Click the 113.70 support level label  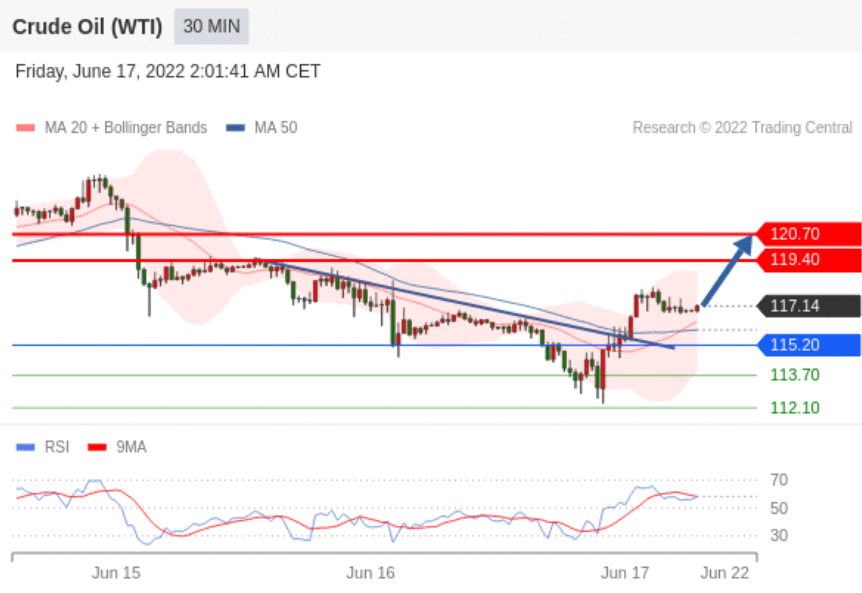[x=795, y=375]
